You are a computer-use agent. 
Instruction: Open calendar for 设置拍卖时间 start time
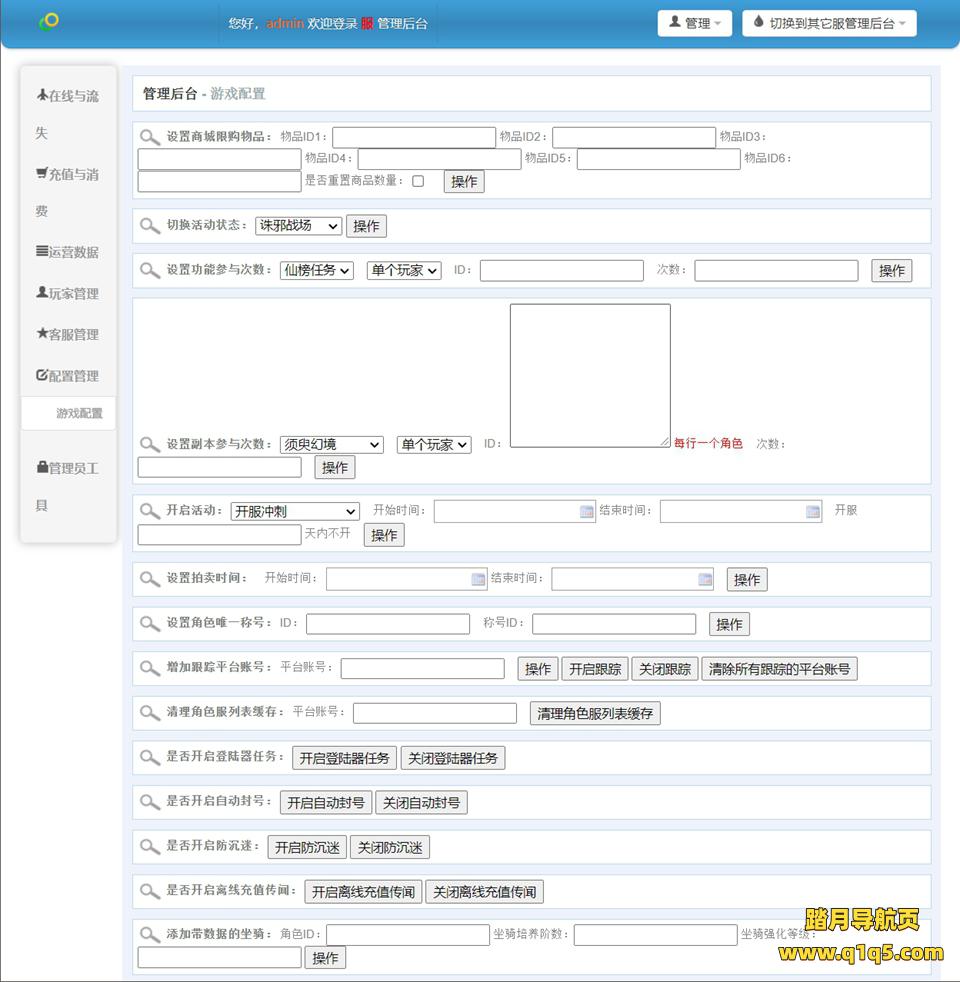pos(478,579)
